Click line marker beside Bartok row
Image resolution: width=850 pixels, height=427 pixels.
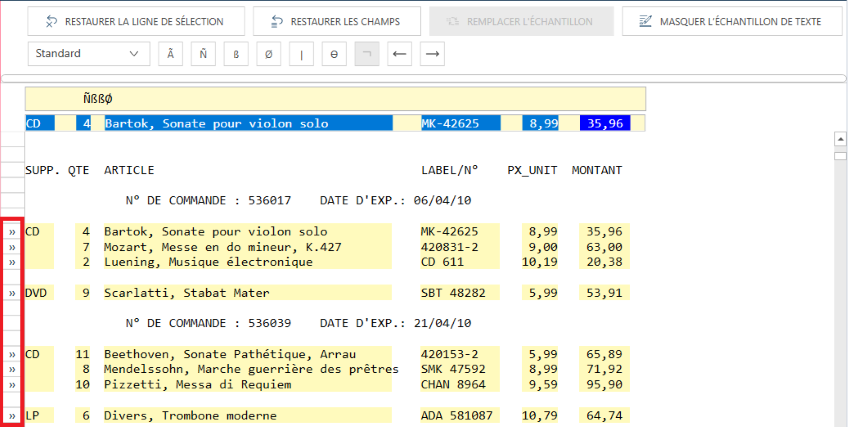point(12,232)
